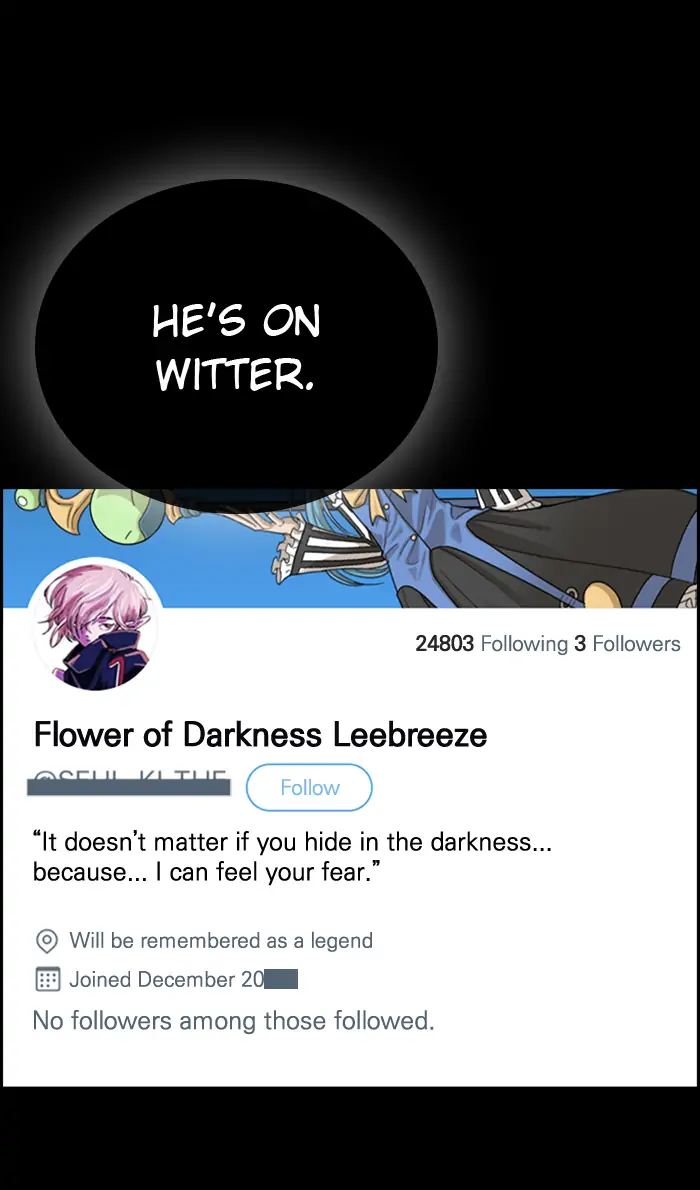700x1190 pixels.
Task: Click the bio quote text
Action: tap(292, 857)
